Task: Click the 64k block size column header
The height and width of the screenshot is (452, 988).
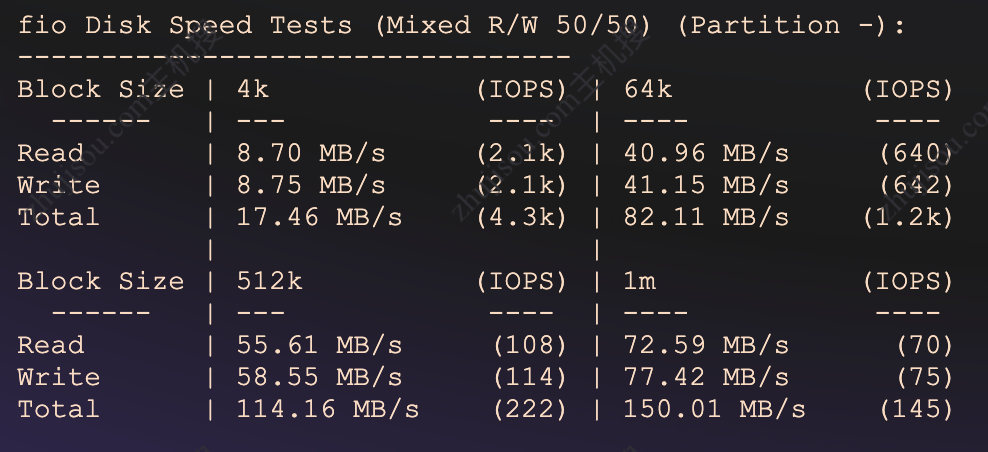Action: [x=648, y=89]
